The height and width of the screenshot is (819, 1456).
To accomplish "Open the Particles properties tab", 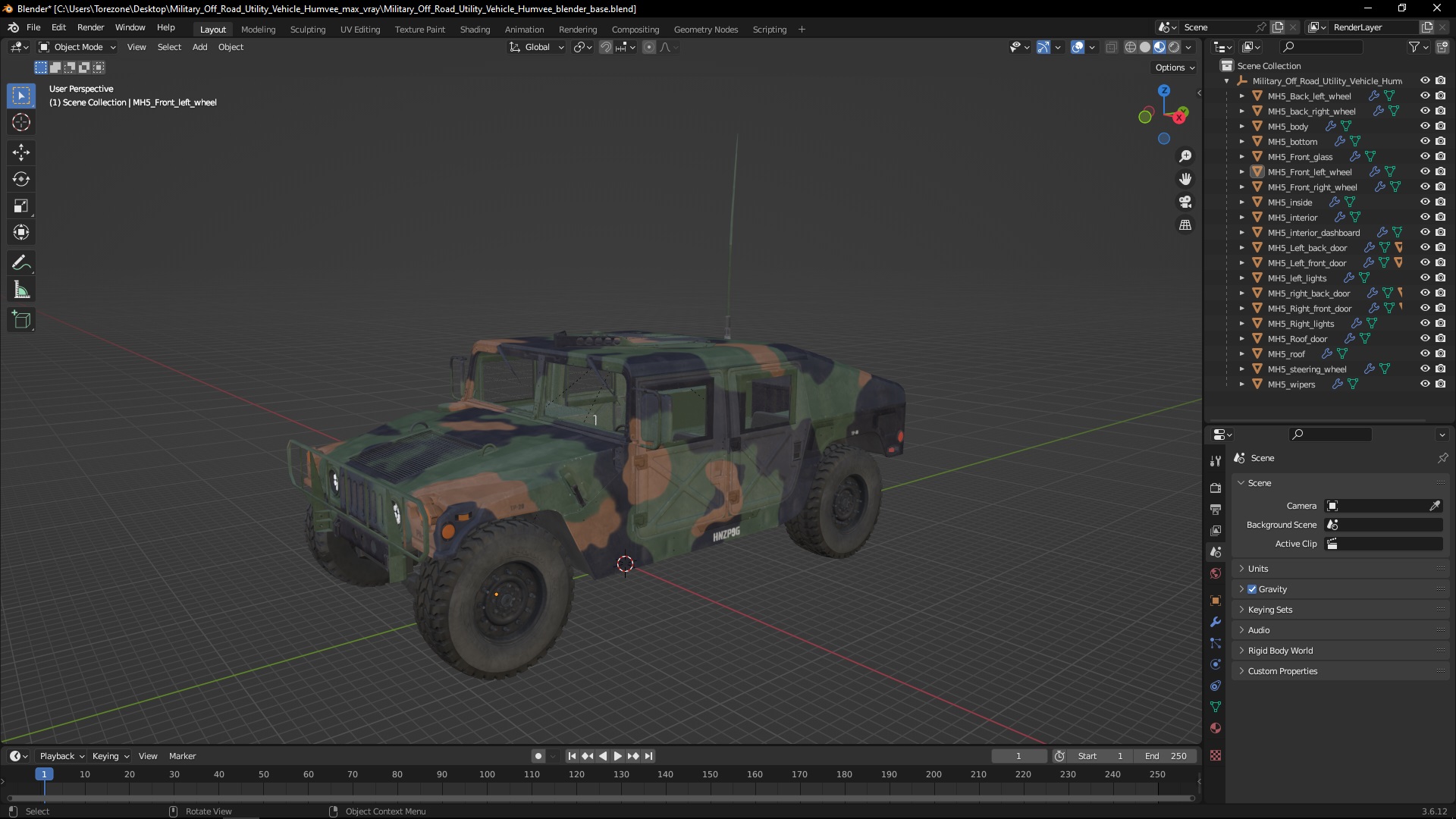I will pyautogui.click(x=1216, y=643).
